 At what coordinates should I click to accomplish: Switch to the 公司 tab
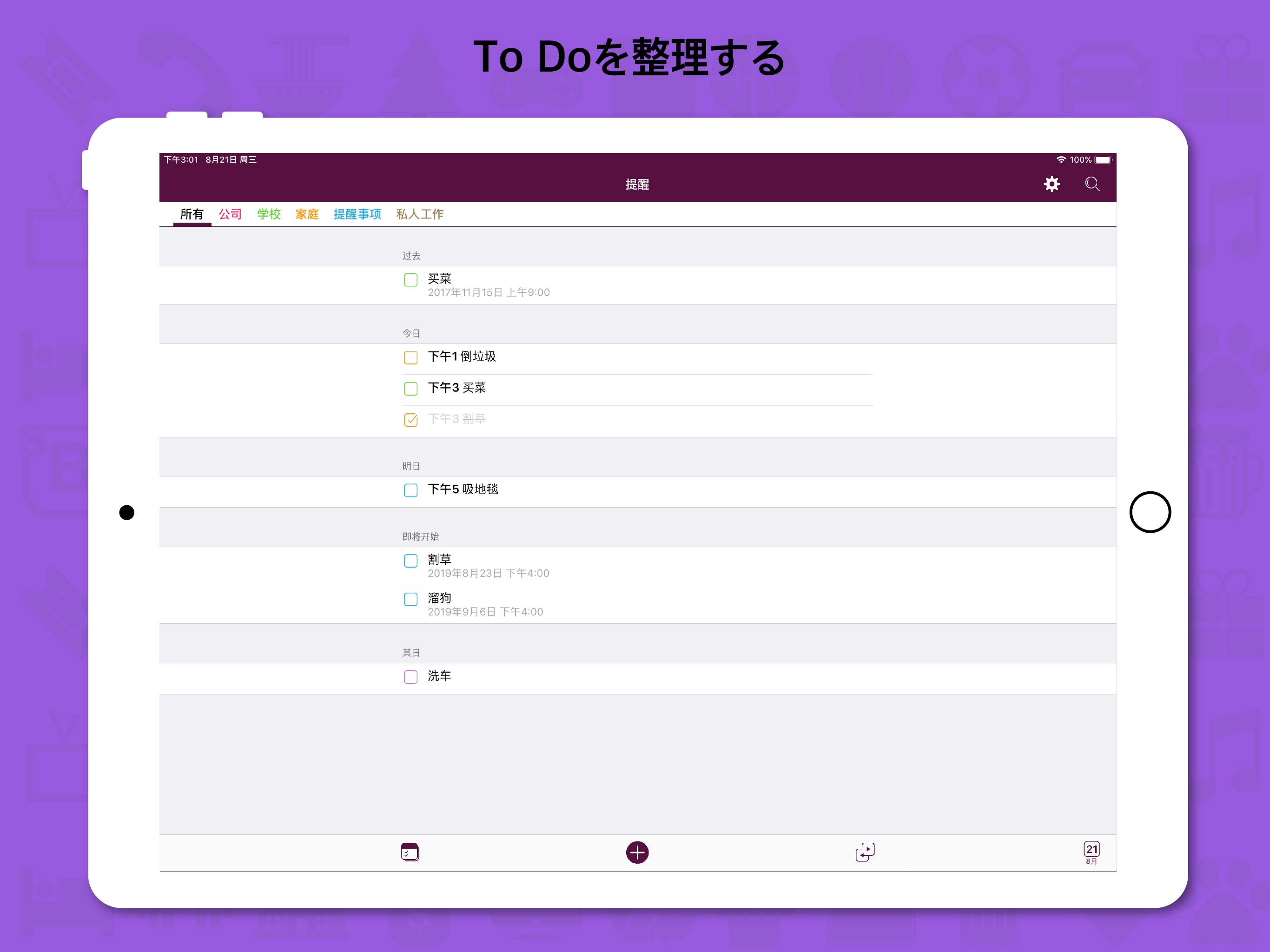[230, 214]
